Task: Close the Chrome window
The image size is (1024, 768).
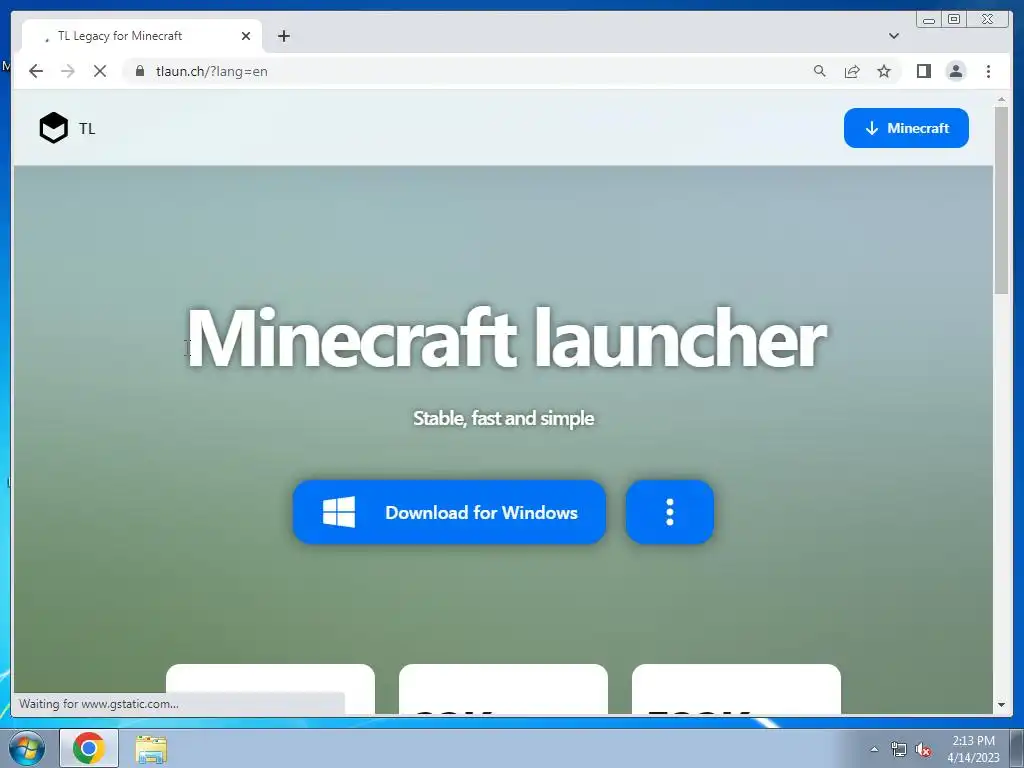Action: coord(987,20)
